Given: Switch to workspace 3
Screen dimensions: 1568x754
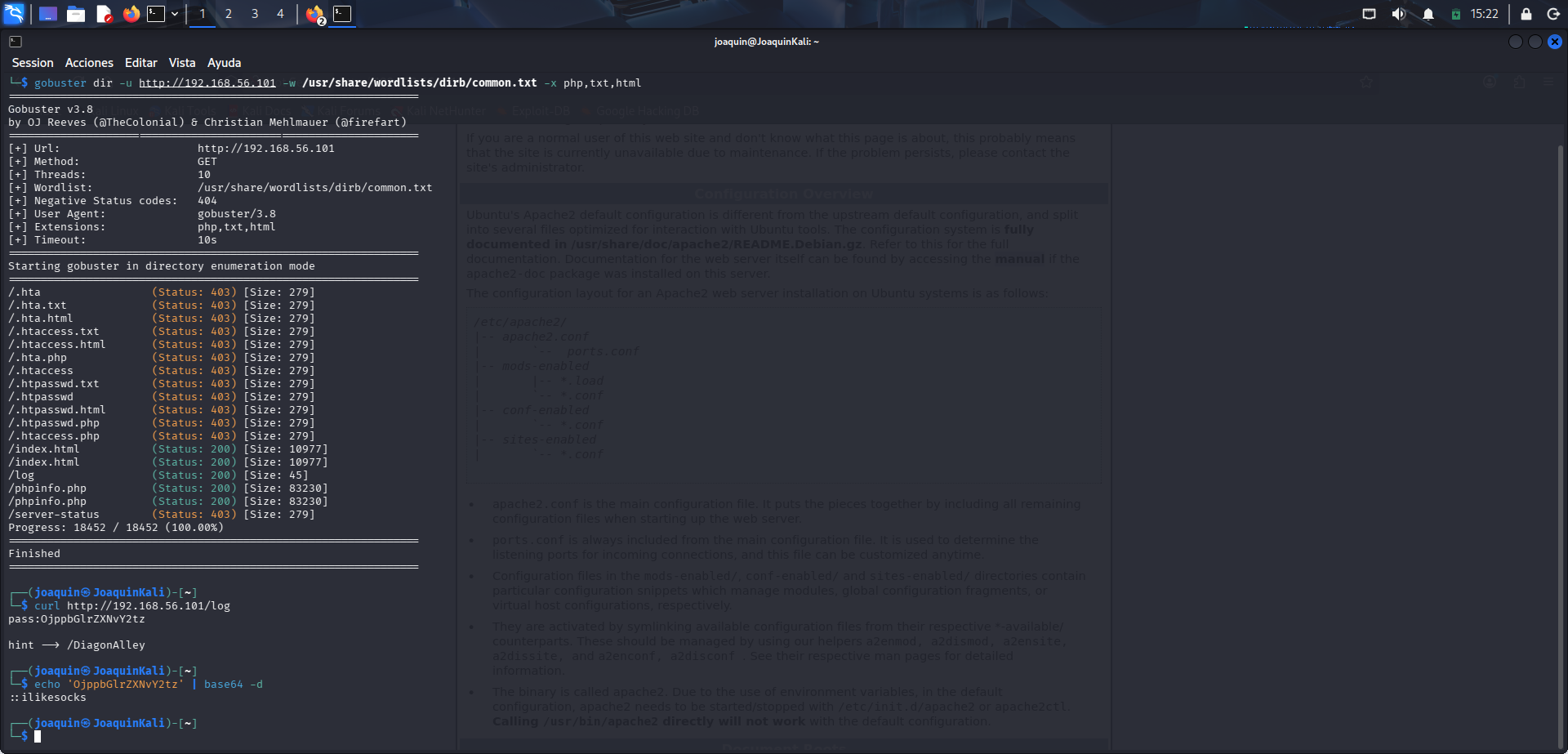Looking at the screenshot, I should (x=255, y=14).
